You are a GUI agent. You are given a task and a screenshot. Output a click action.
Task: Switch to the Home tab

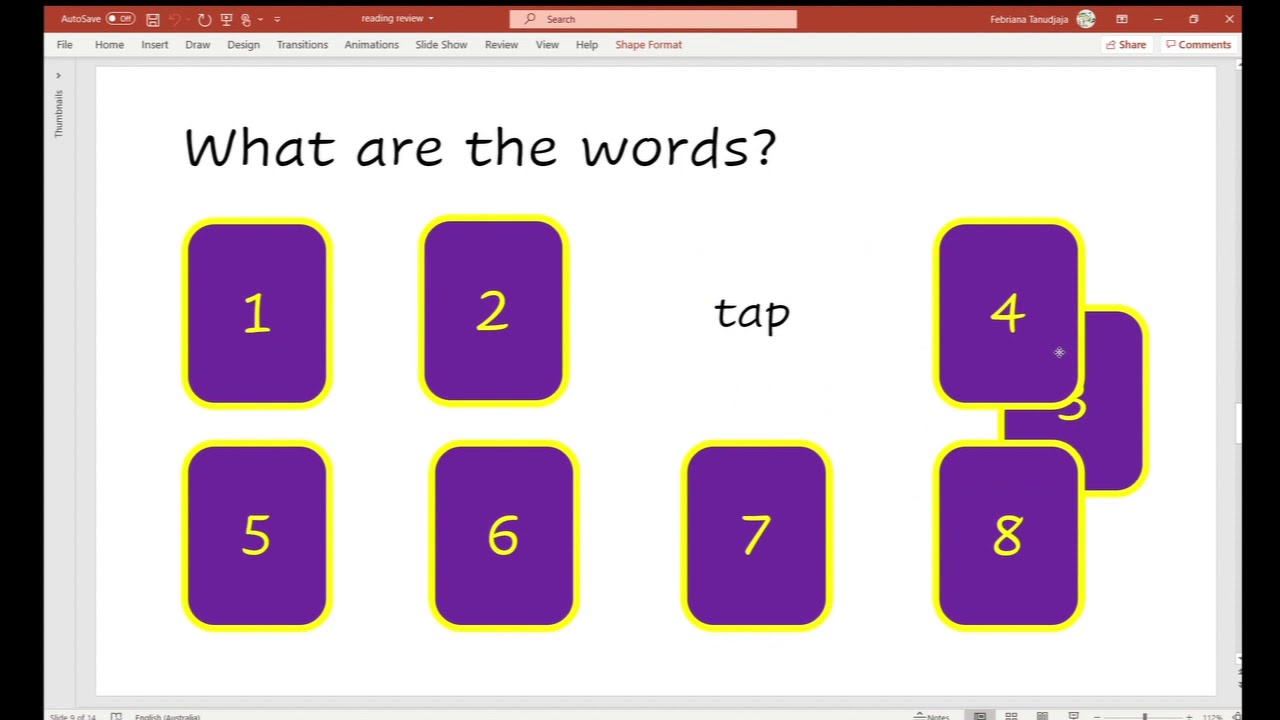109,45
